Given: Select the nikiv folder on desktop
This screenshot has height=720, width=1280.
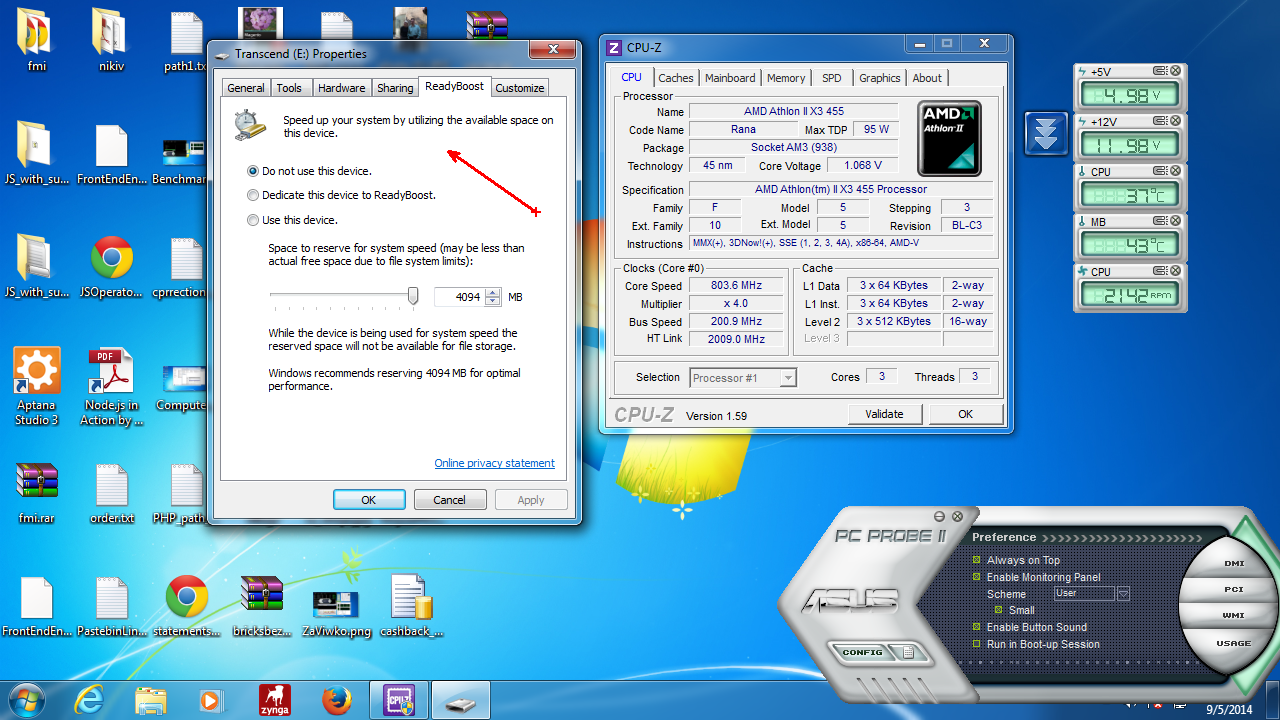Looking at the screenshot, I should tap(111, 40).
